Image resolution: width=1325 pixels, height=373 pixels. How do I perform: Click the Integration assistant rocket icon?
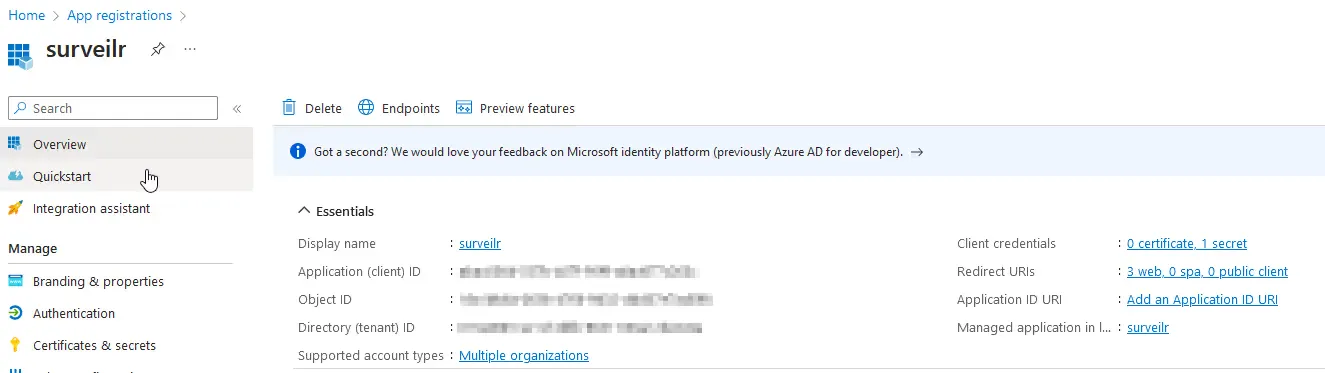pos(15,208)
